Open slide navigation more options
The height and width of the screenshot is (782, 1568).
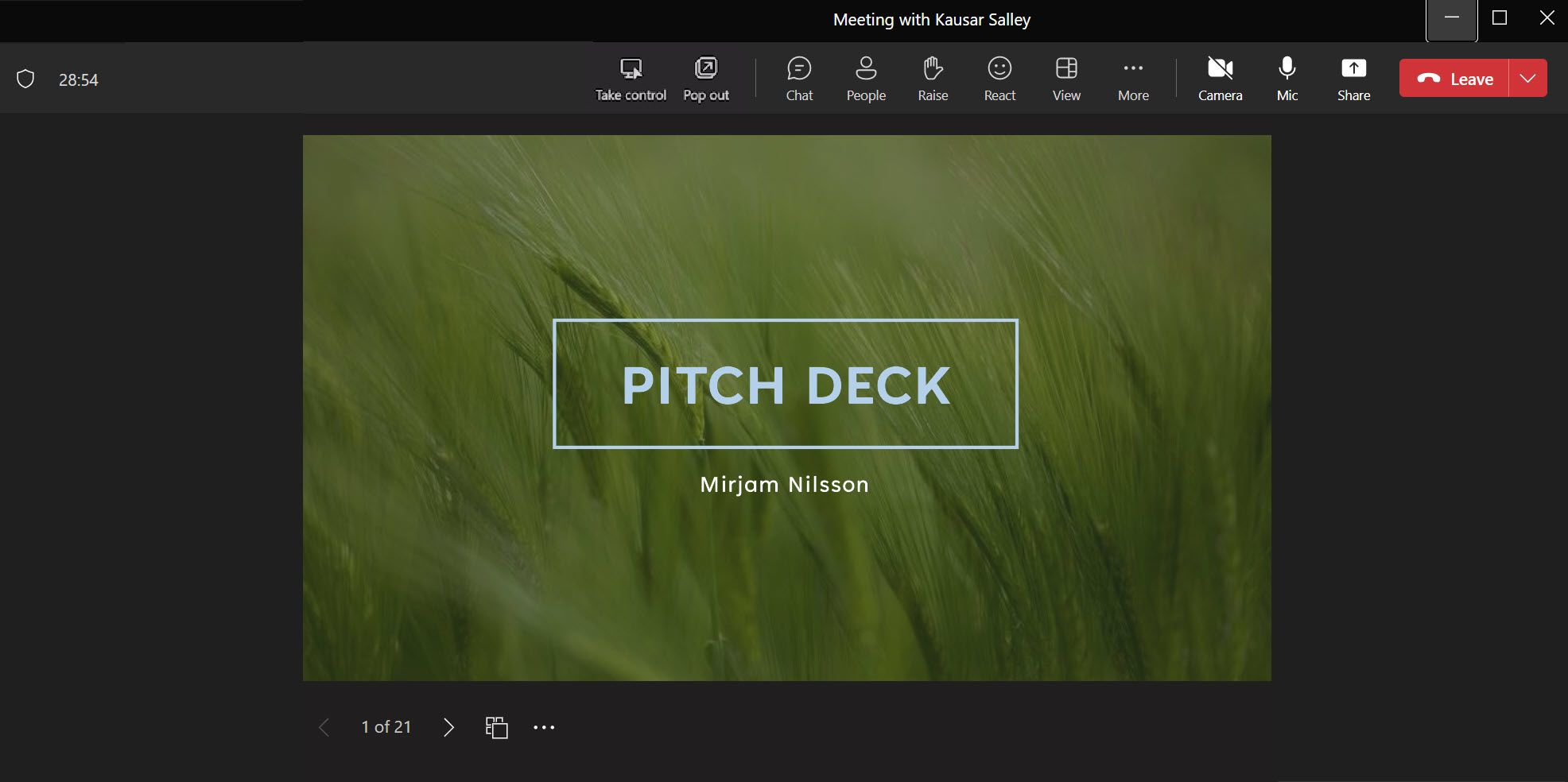(544, 726)
